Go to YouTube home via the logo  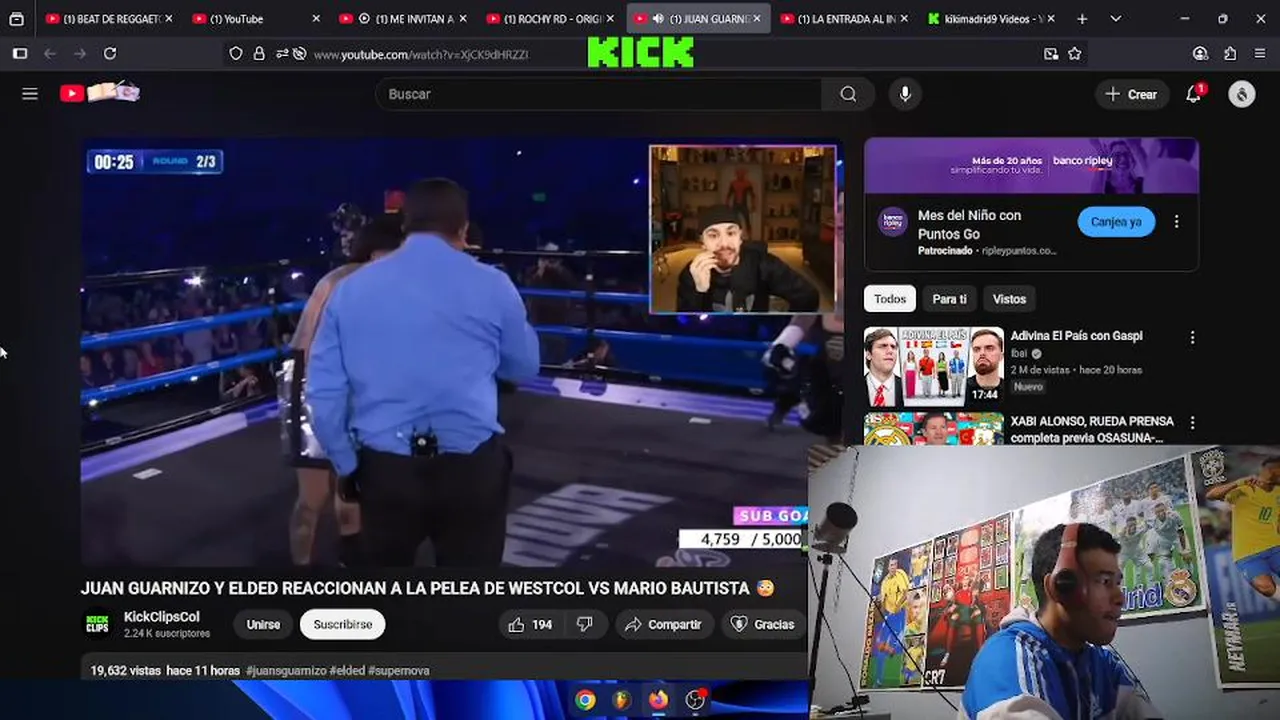pyautogui.click(x=100, y=93)
